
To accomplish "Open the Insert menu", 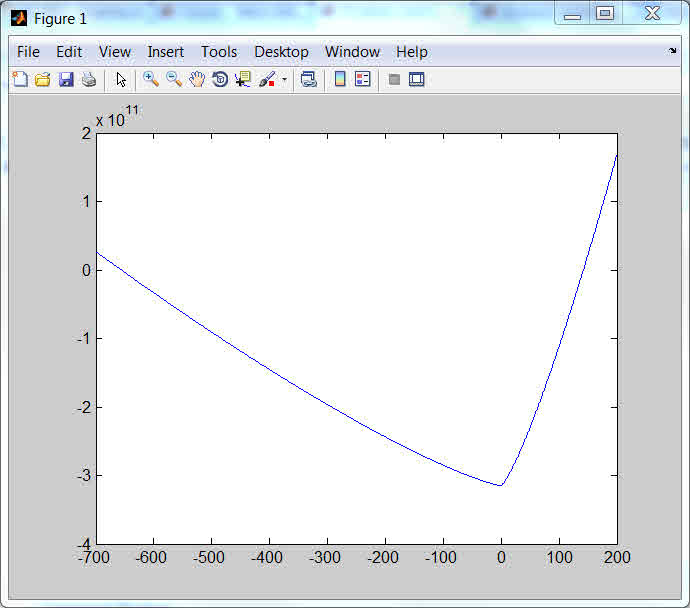I will tap(166, 52).
